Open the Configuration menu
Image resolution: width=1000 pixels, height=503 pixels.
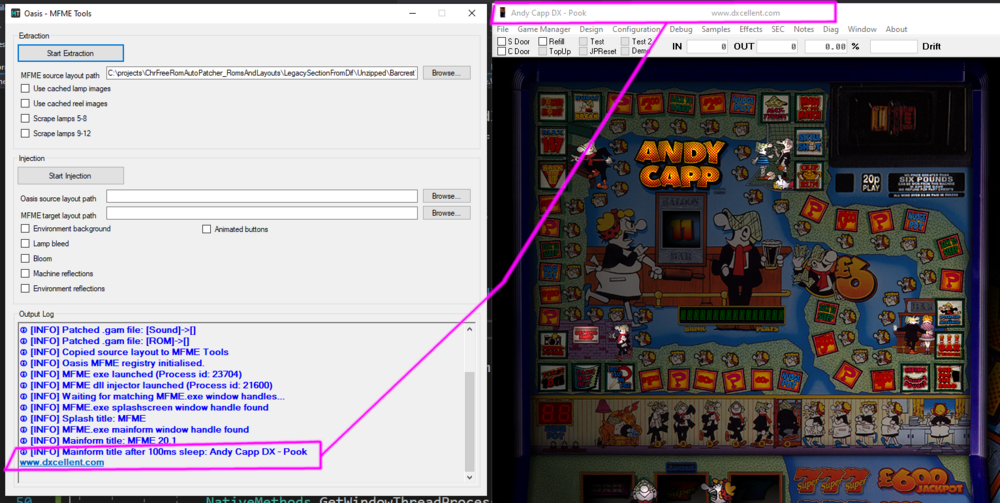pyautogui.click(x=636, y=29)
